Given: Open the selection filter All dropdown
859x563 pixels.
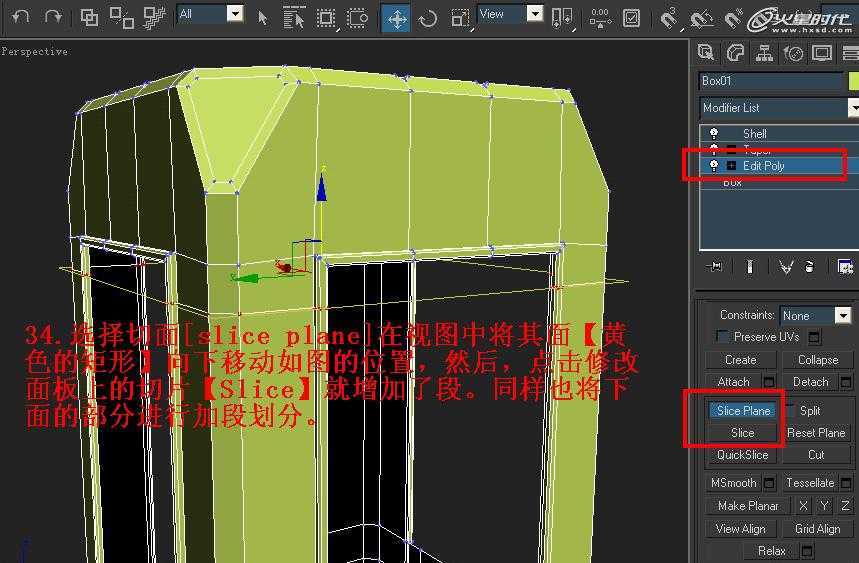Looking at the screenshot, I should pos(210,14).
